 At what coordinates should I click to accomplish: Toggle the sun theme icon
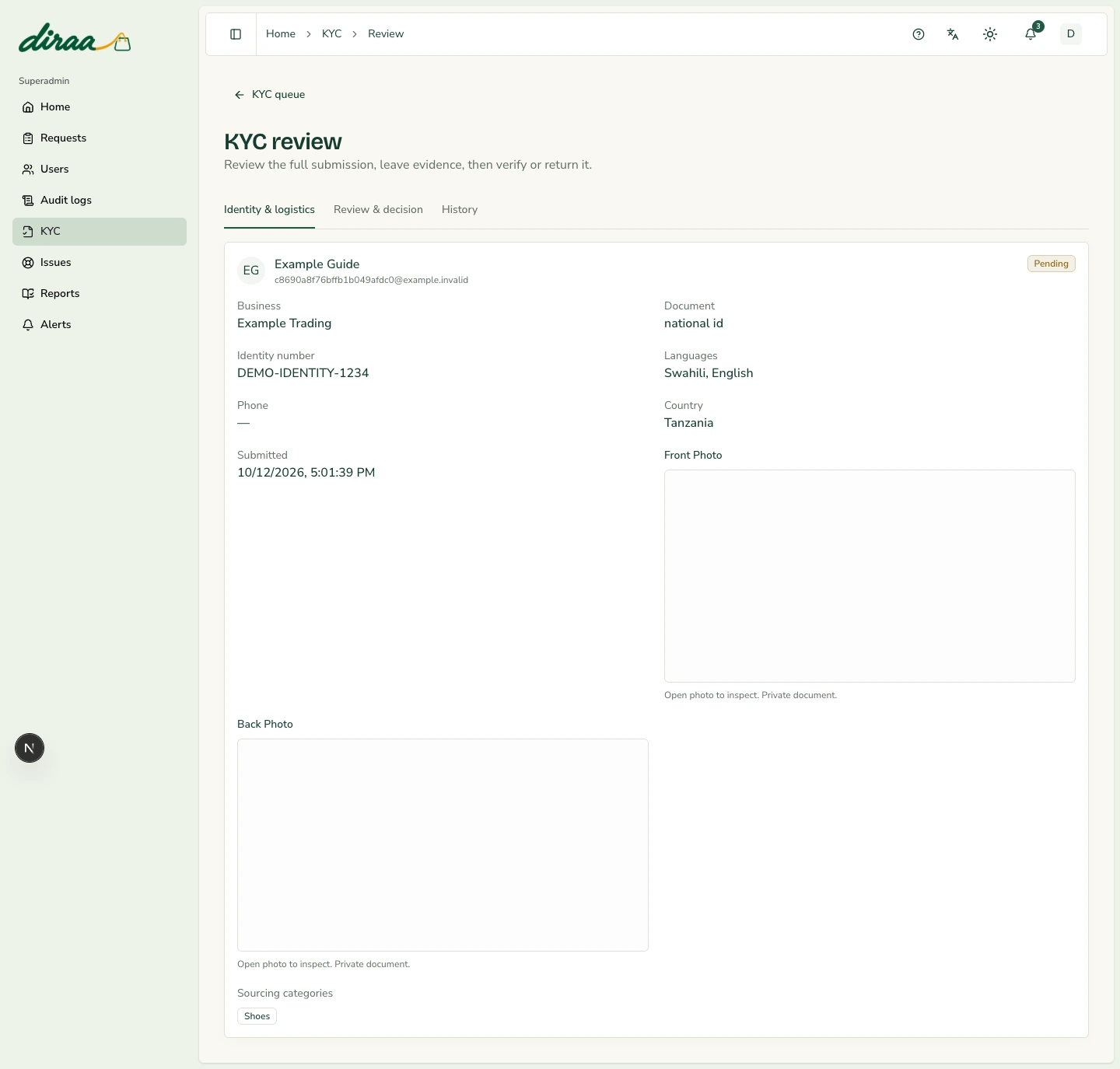tap(990, 34)
